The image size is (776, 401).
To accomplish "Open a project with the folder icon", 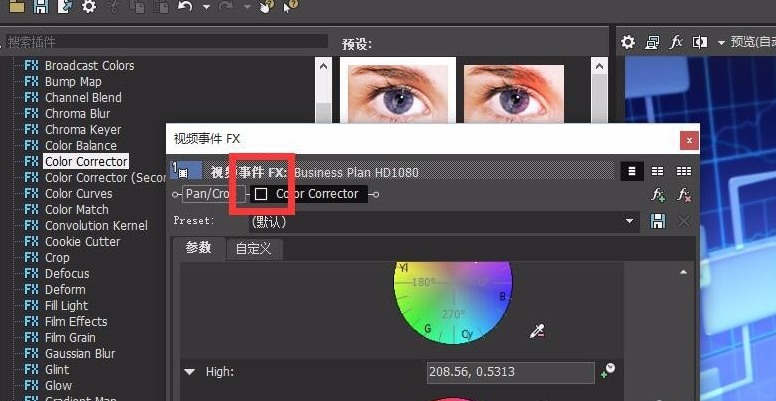I will pos(16,6).
